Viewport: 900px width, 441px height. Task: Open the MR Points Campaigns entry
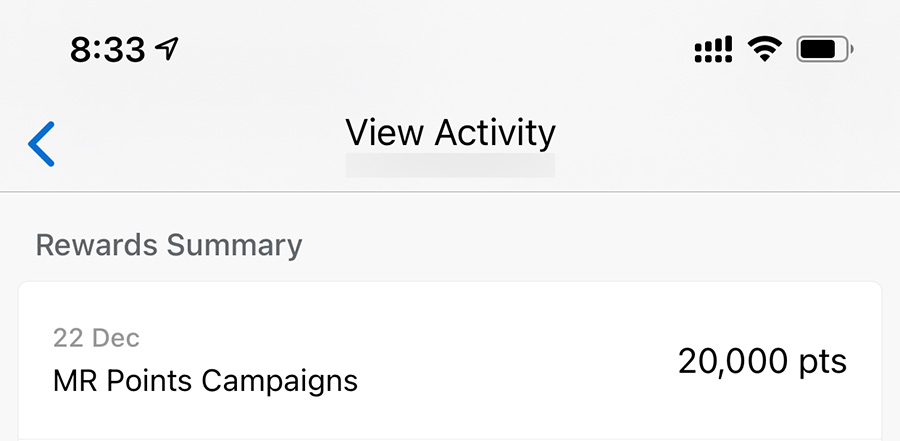(450, 361)
